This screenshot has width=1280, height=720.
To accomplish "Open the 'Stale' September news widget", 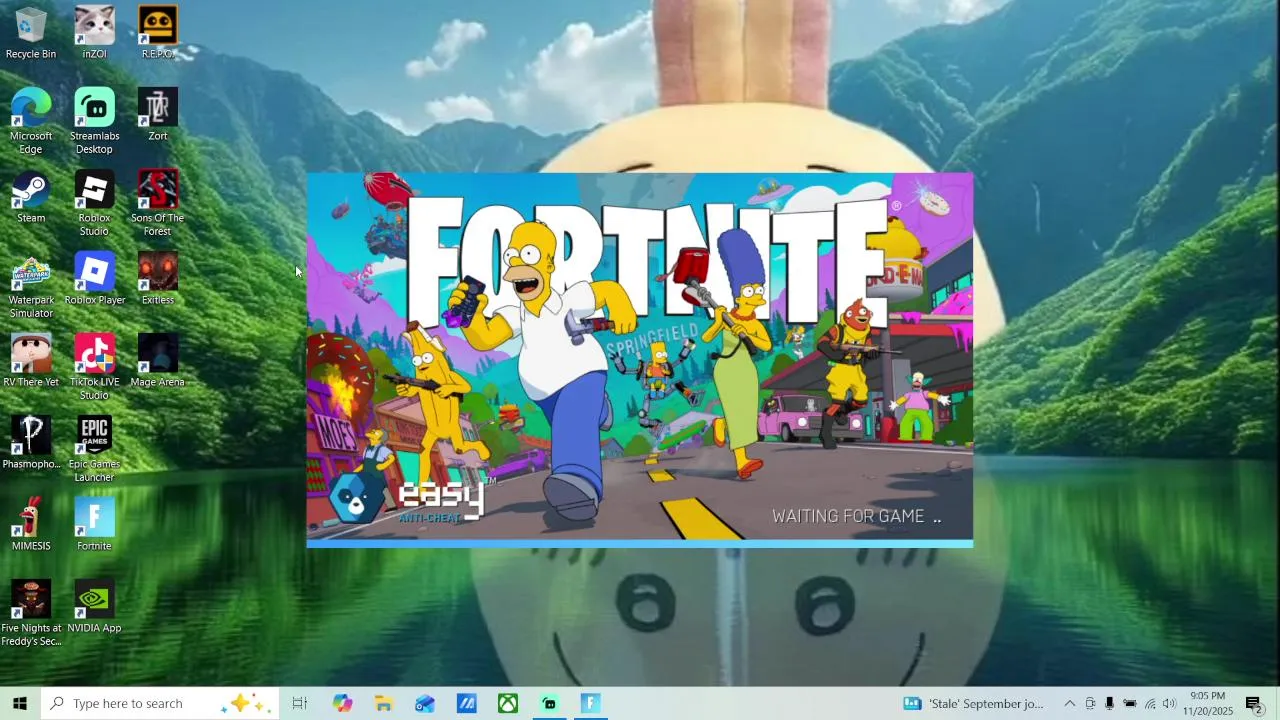I will [x=973, y=703].
